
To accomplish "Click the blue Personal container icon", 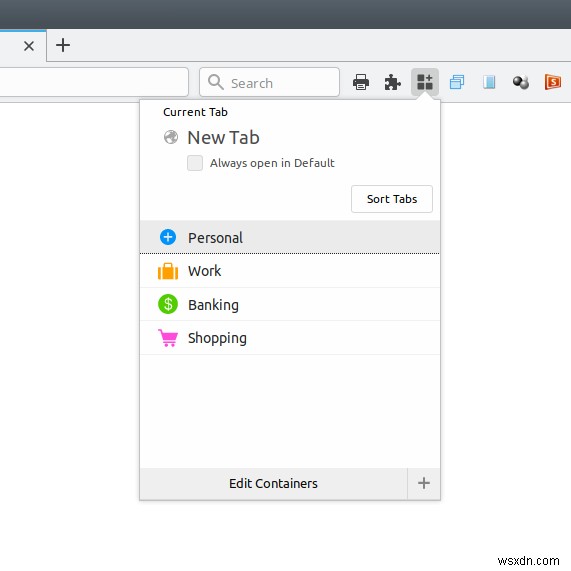I will tap(168, 237).
